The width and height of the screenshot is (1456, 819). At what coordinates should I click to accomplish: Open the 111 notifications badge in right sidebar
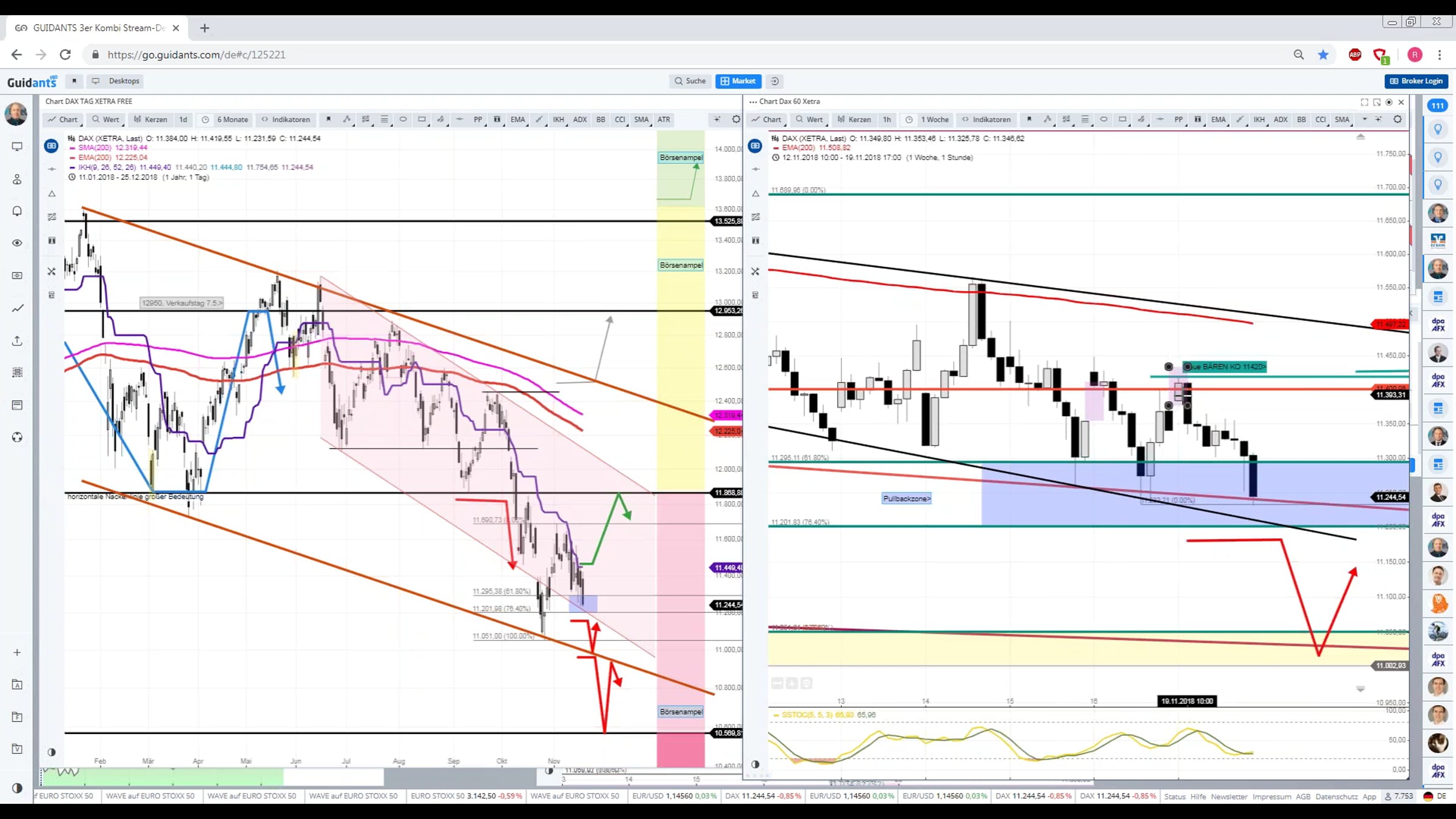point(1438,106)
